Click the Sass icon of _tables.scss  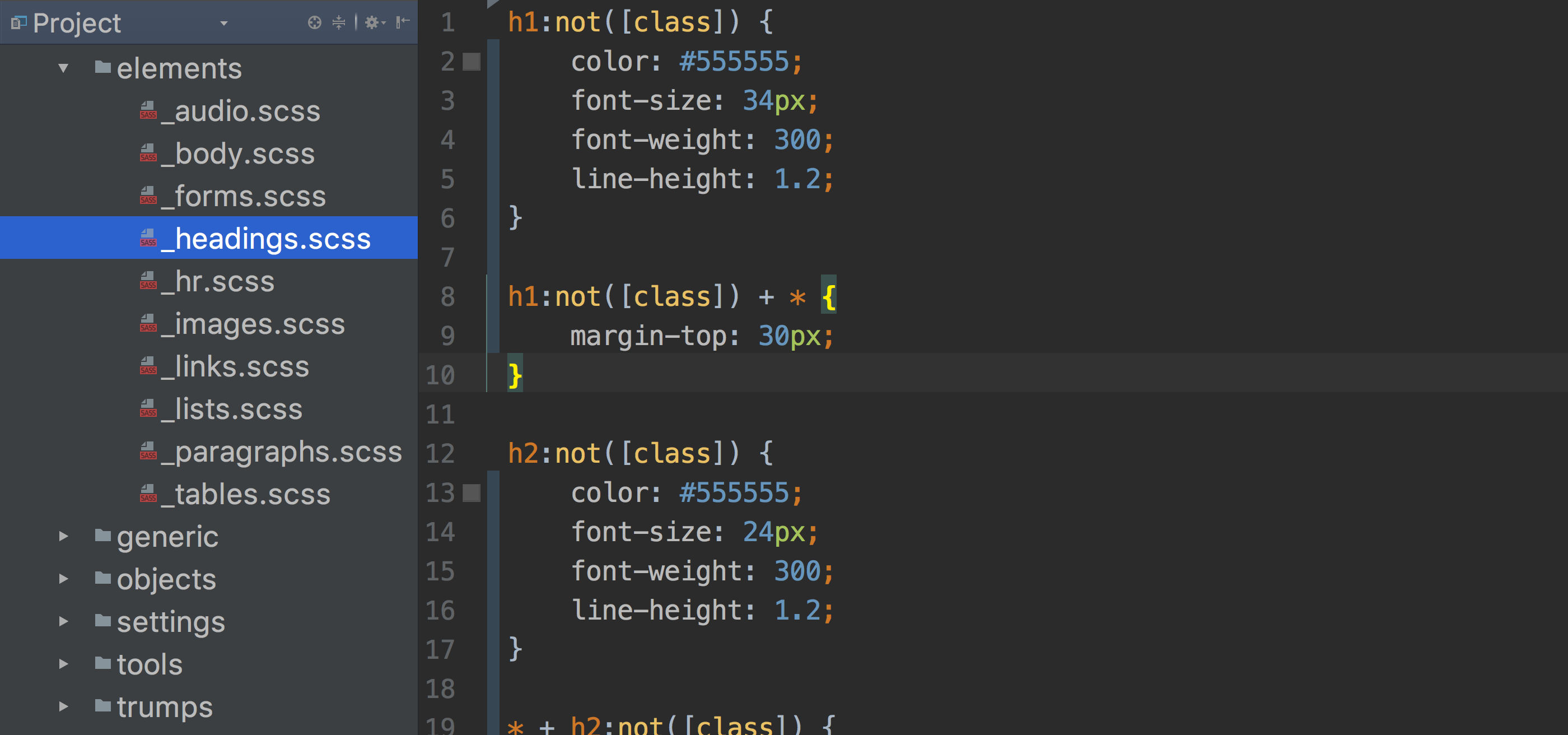pyautogui.click(x=148, y=494)
